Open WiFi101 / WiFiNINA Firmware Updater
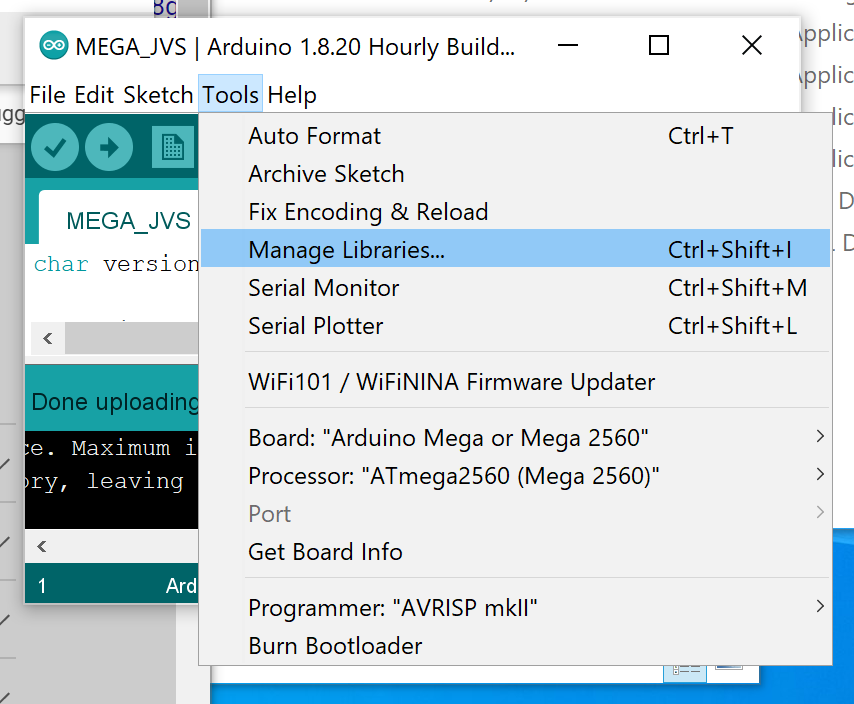The width and height of the screenshot is (854, 704). (515, 382)
